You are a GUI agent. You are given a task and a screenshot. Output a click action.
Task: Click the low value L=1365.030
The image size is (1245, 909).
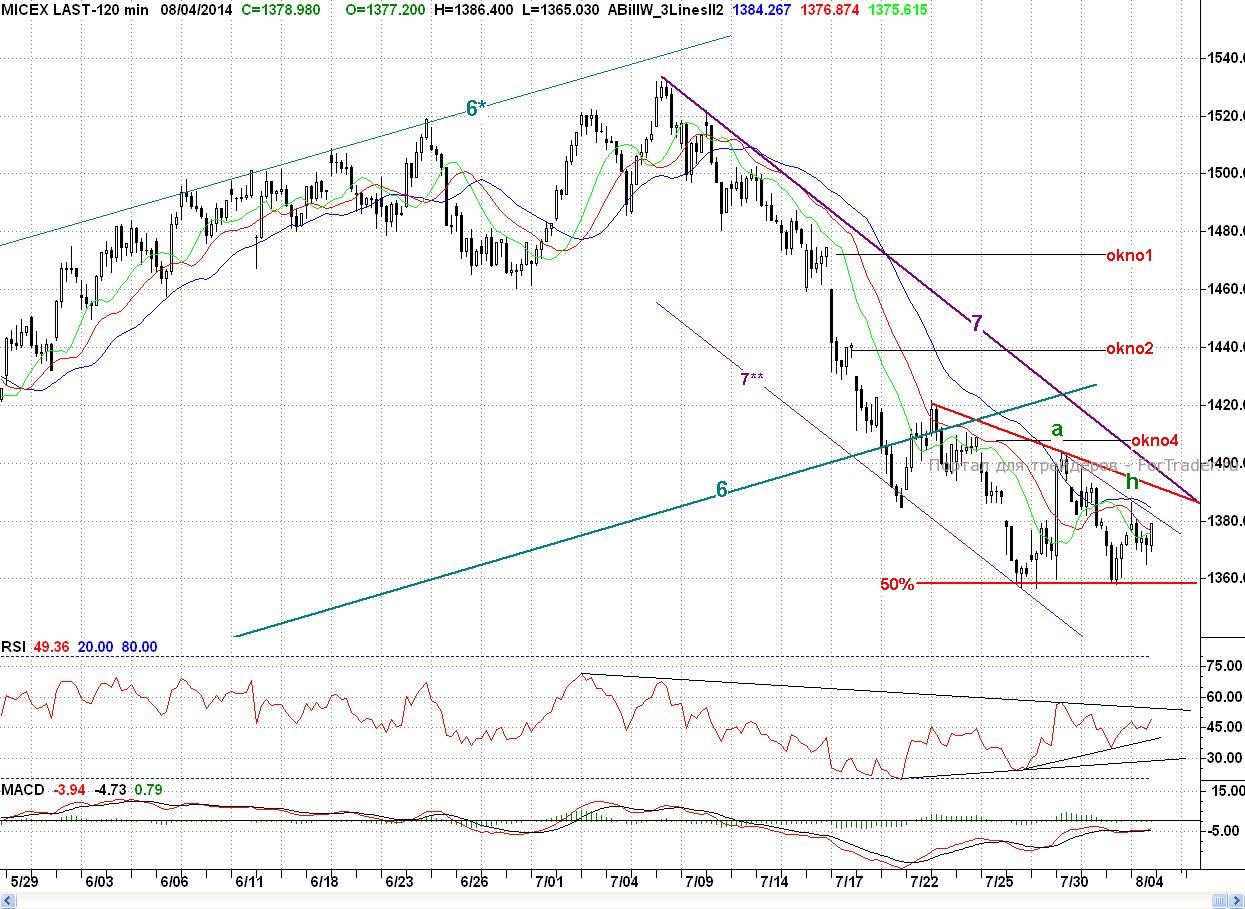pos(561,9)
